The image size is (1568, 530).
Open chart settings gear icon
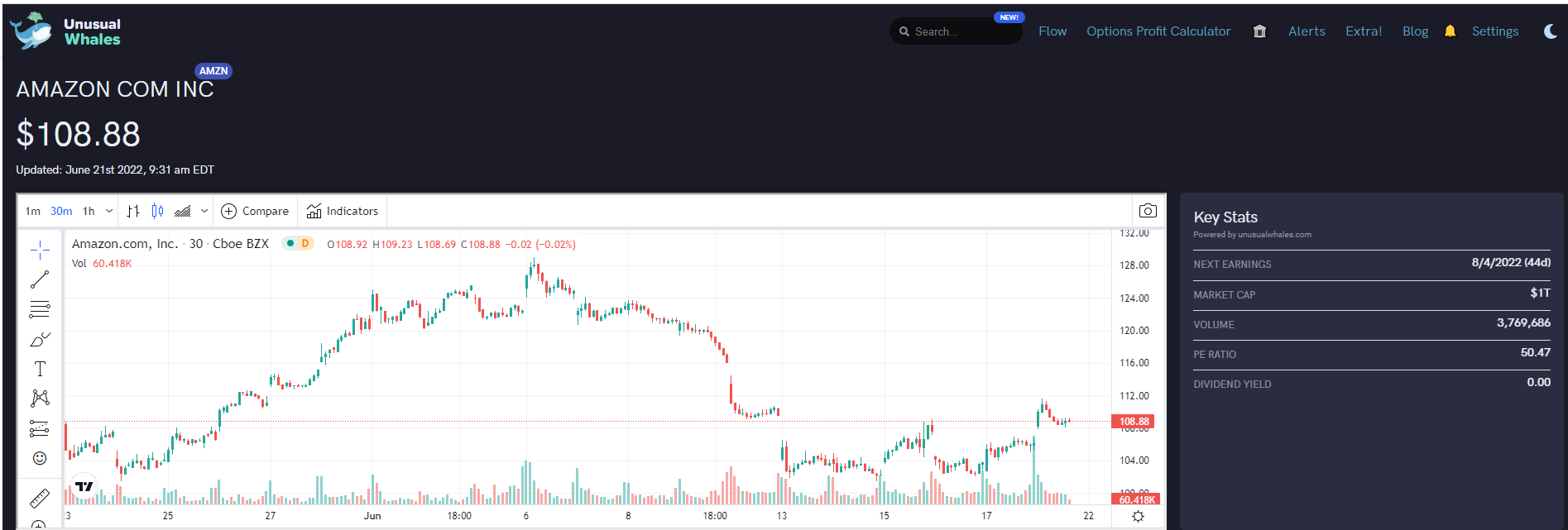(x=1138, y=516)
